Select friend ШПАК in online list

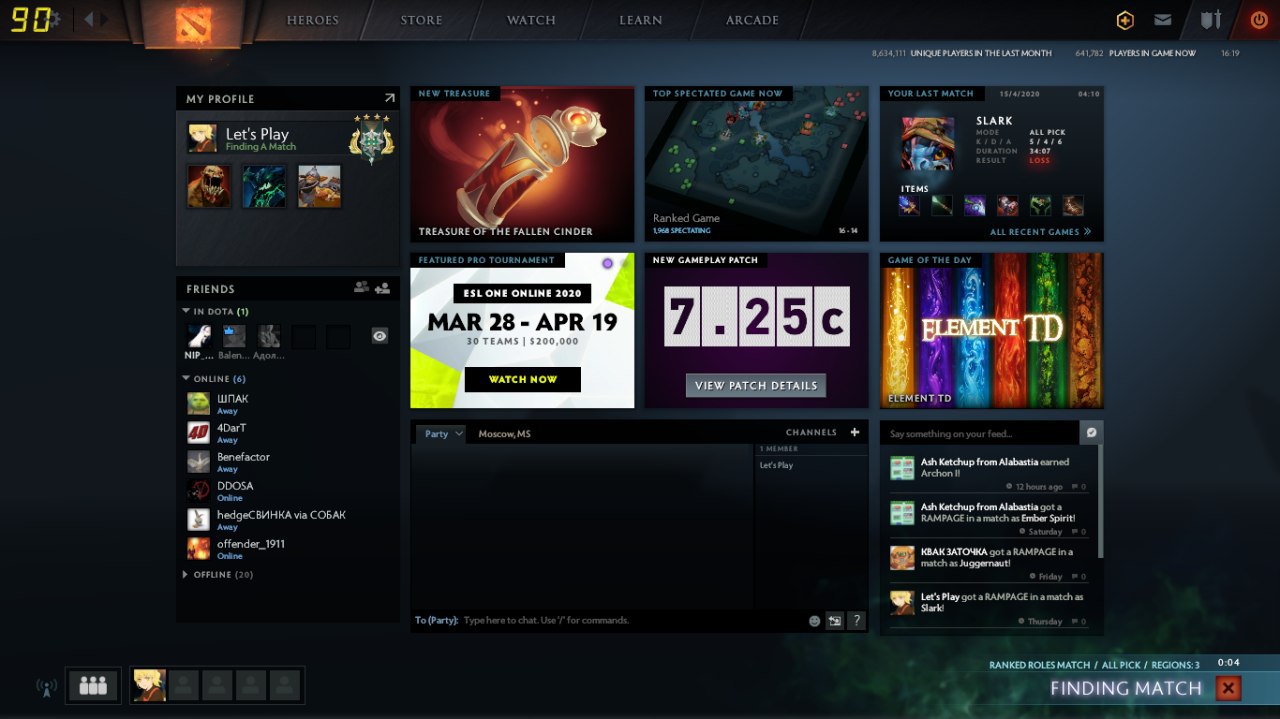pyautogui.click(x=287, y=403)
